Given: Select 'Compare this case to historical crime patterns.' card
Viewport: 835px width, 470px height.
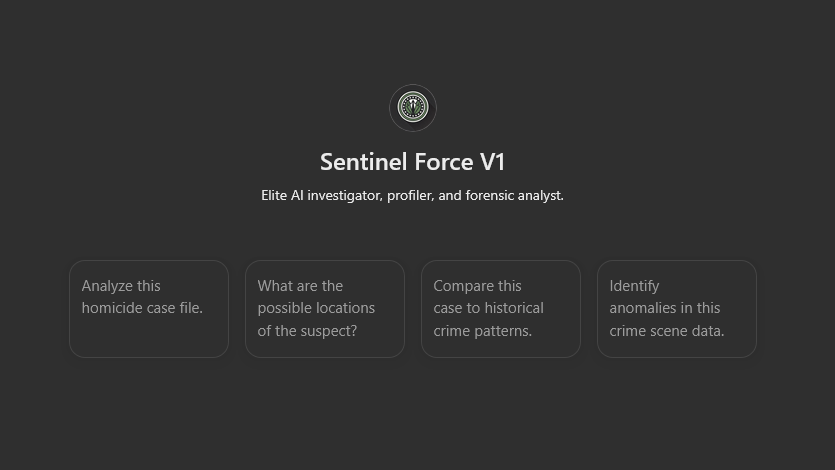Looking at the screenshot, I should click(501, 309).
